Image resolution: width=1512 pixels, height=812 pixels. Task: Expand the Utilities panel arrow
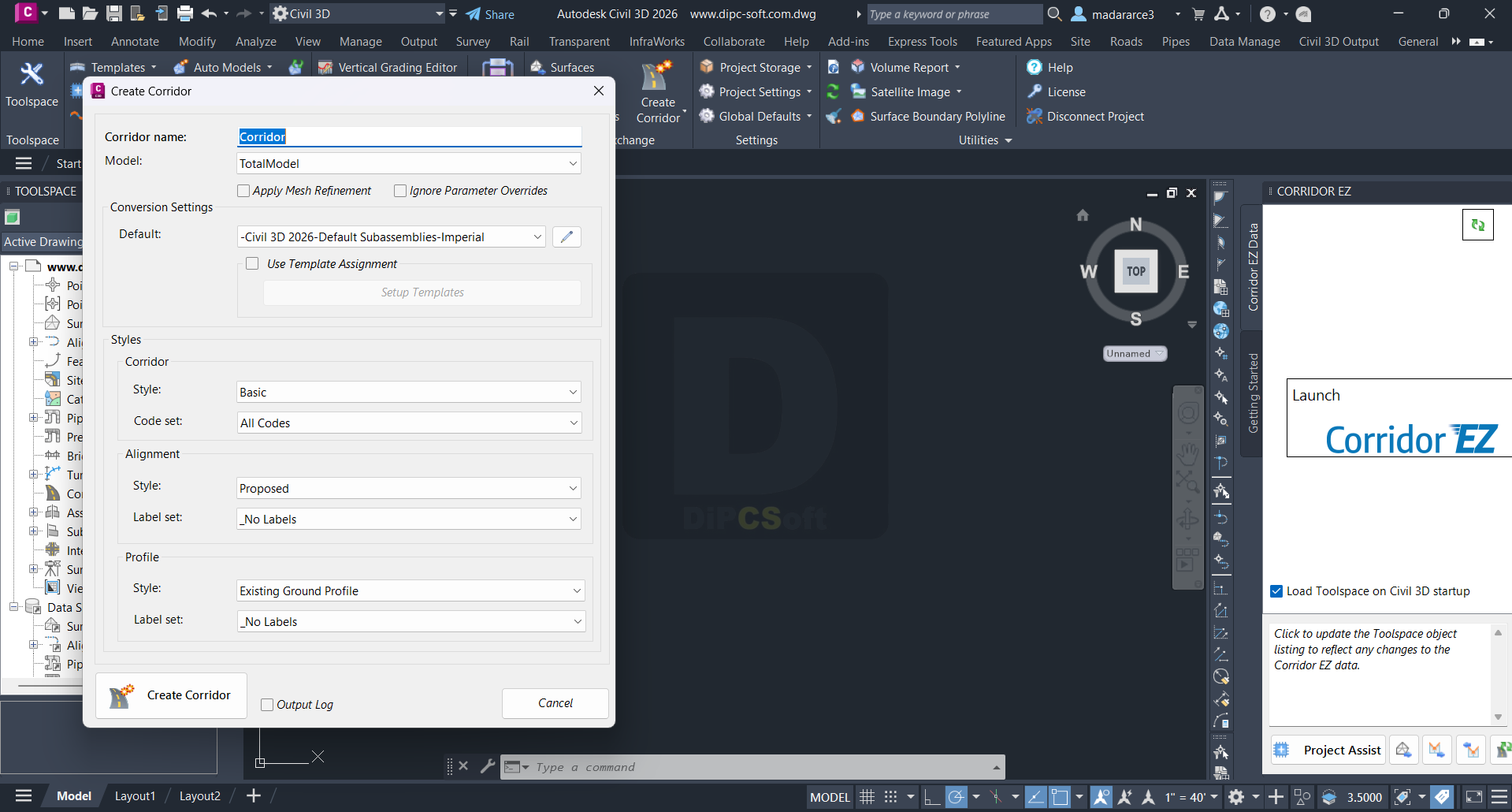pos(1009,140)
